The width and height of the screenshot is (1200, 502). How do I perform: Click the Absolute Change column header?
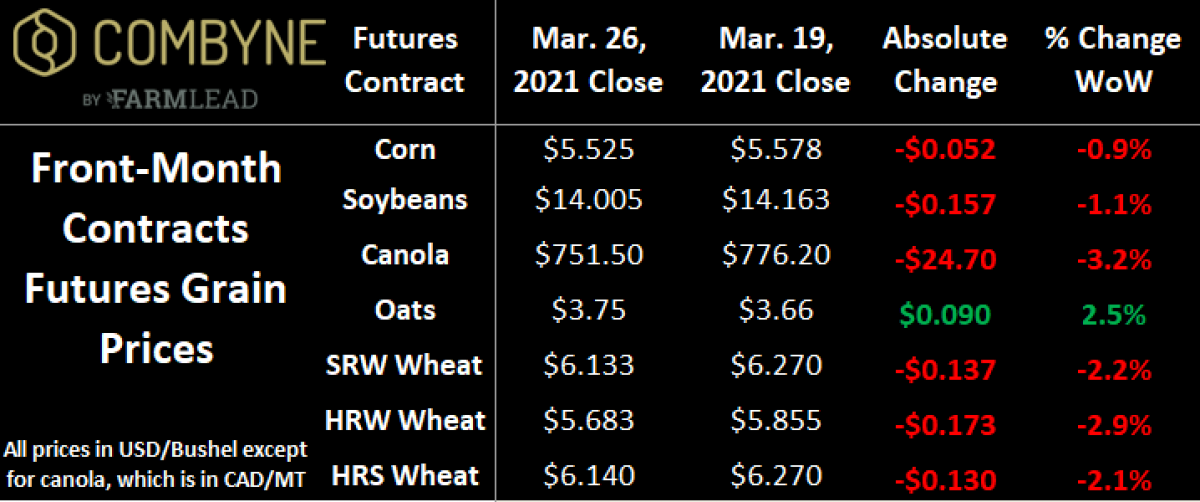click(x=946, y=60)
